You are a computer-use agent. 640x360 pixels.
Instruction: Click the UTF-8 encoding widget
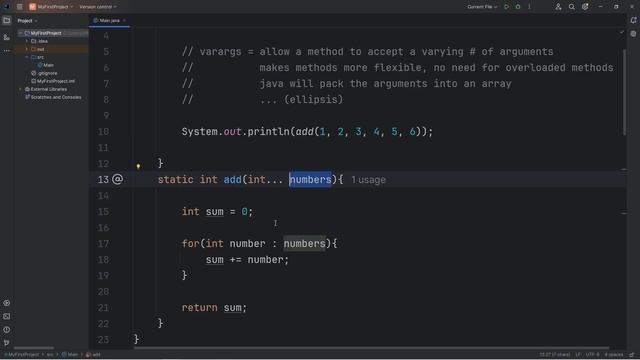593,355
